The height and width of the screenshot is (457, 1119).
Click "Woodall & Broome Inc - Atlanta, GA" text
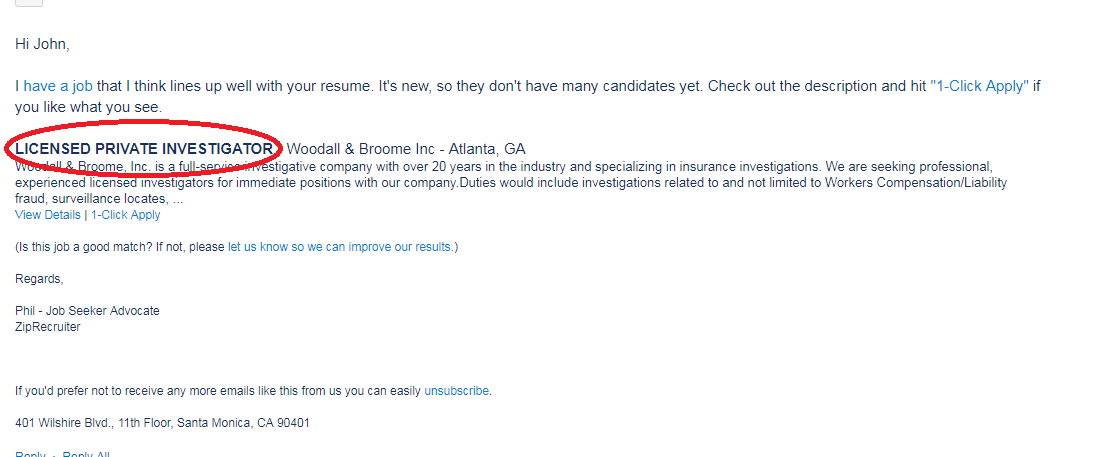pyautogui.click(x=406, y=149)
